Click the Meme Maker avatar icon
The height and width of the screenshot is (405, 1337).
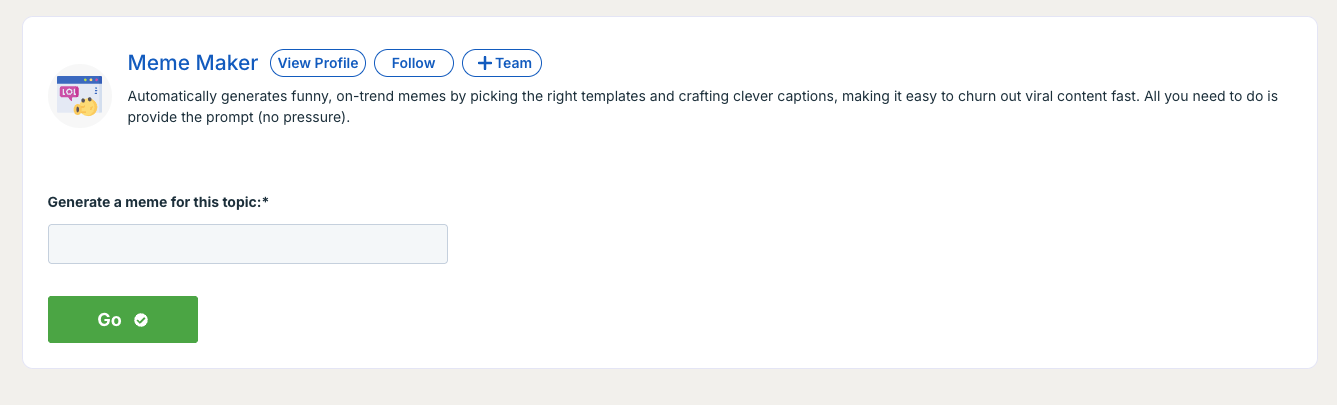79,96
